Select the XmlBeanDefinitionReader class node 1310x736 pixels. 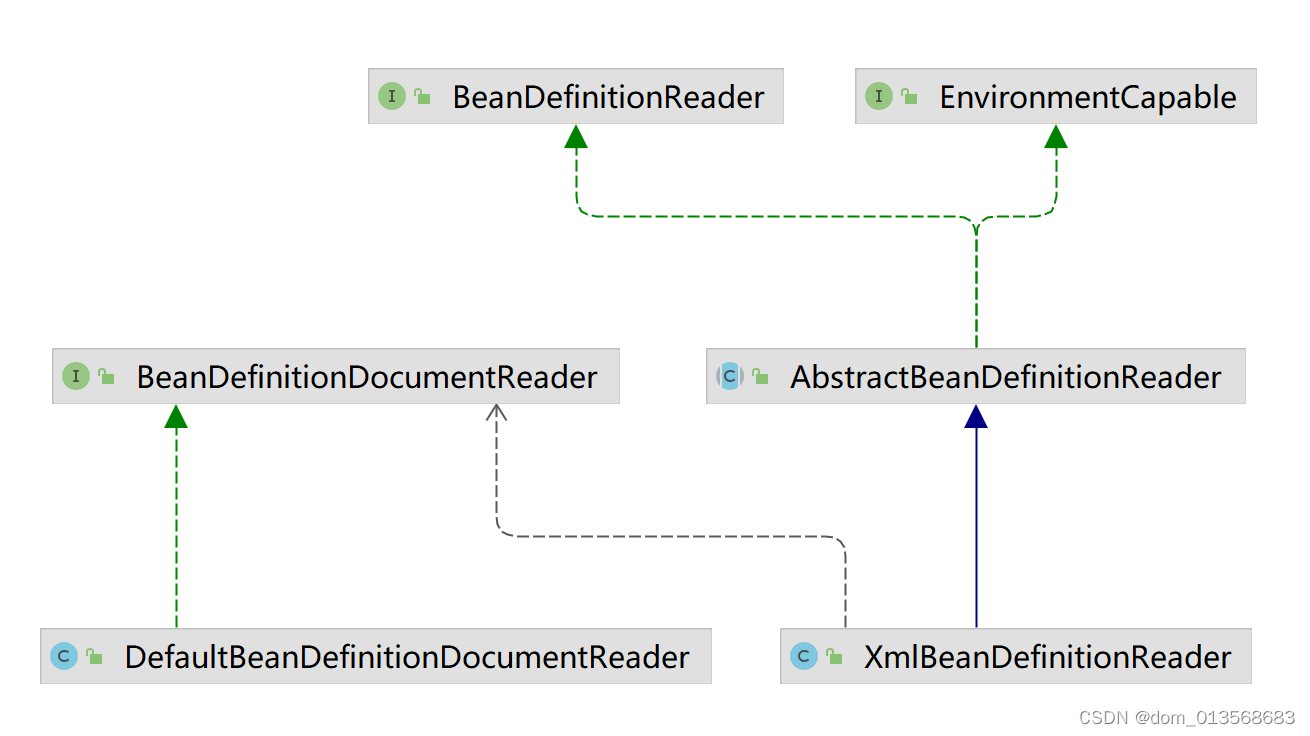point(1015,656)
